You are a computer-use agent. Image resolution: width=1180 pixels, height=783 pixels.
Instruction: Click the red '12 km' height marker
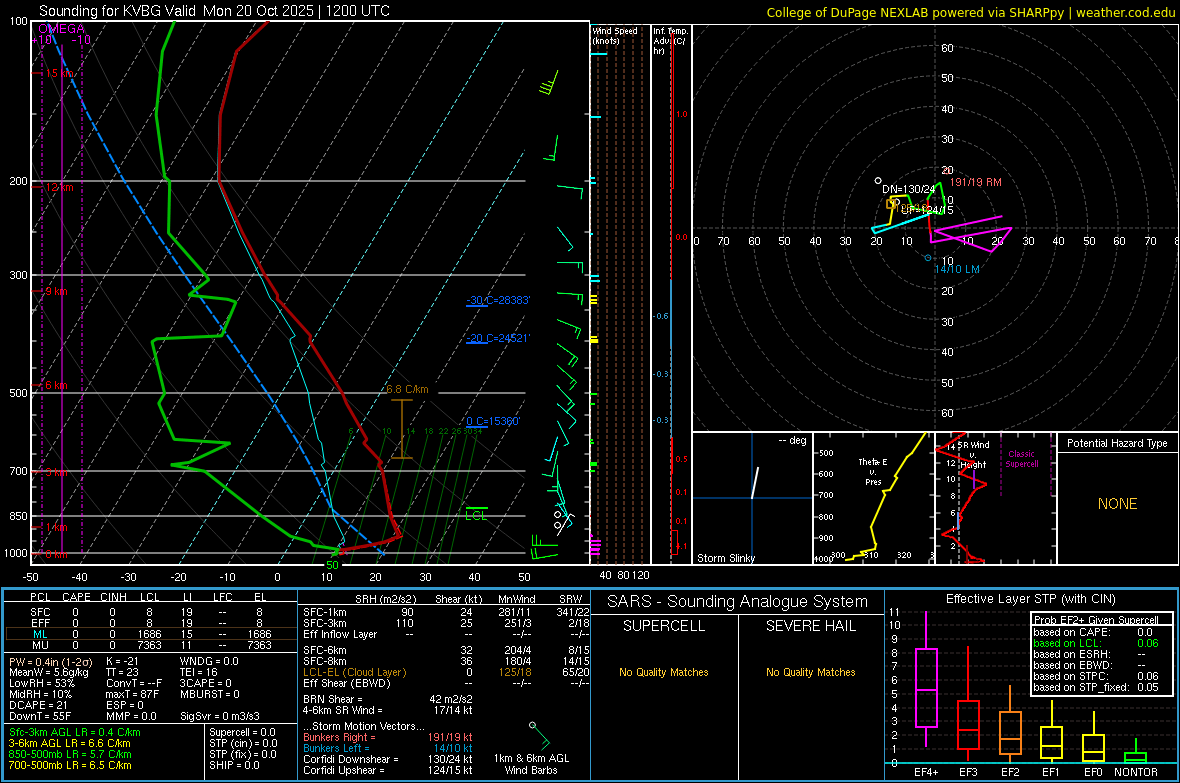pos(59,187)
